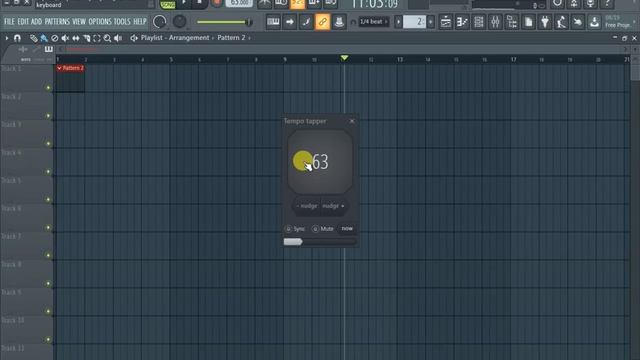
Task: Click the download content library icon
Action: (594, 22)
